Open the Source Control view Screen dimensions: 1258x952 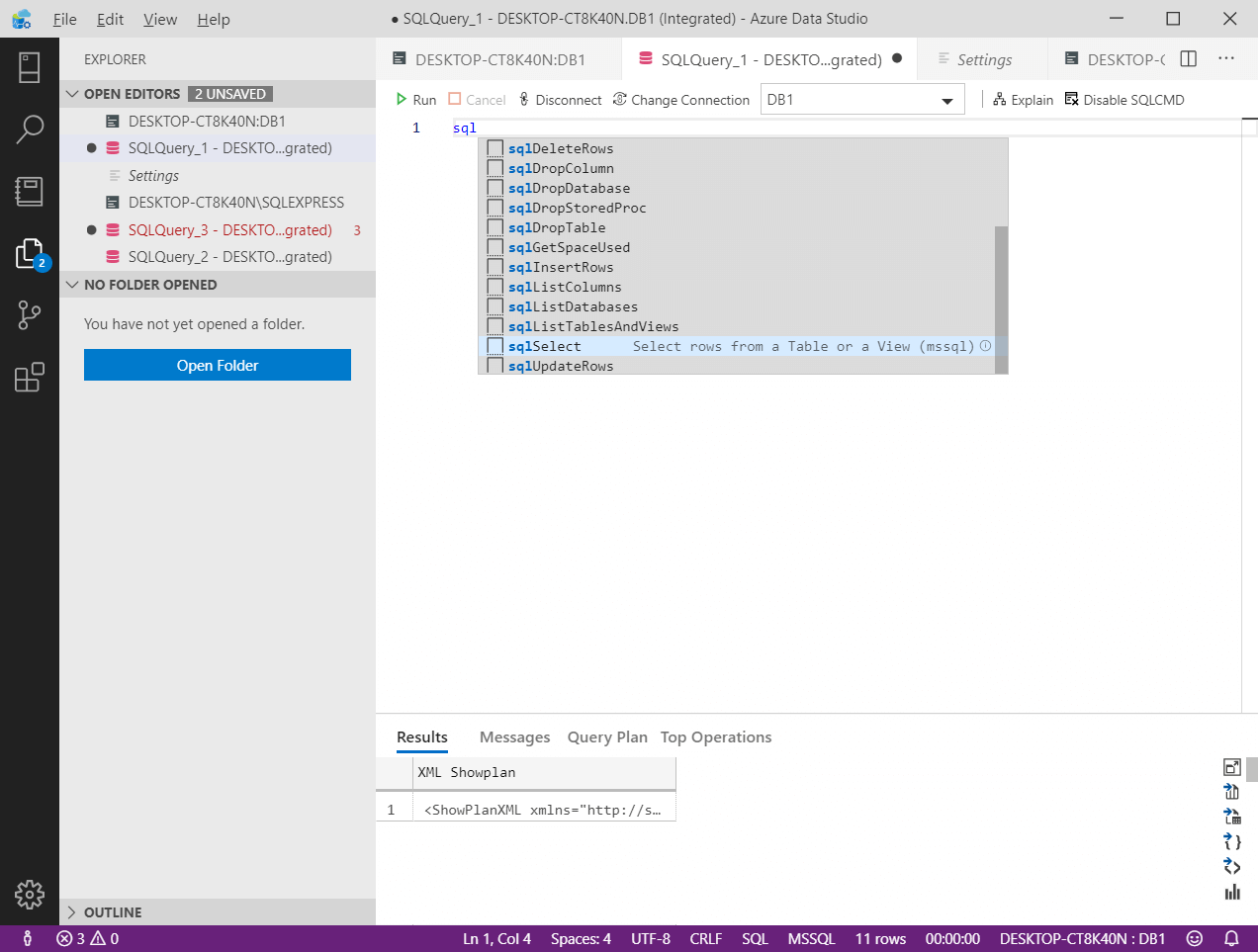[x=30, y=315]
